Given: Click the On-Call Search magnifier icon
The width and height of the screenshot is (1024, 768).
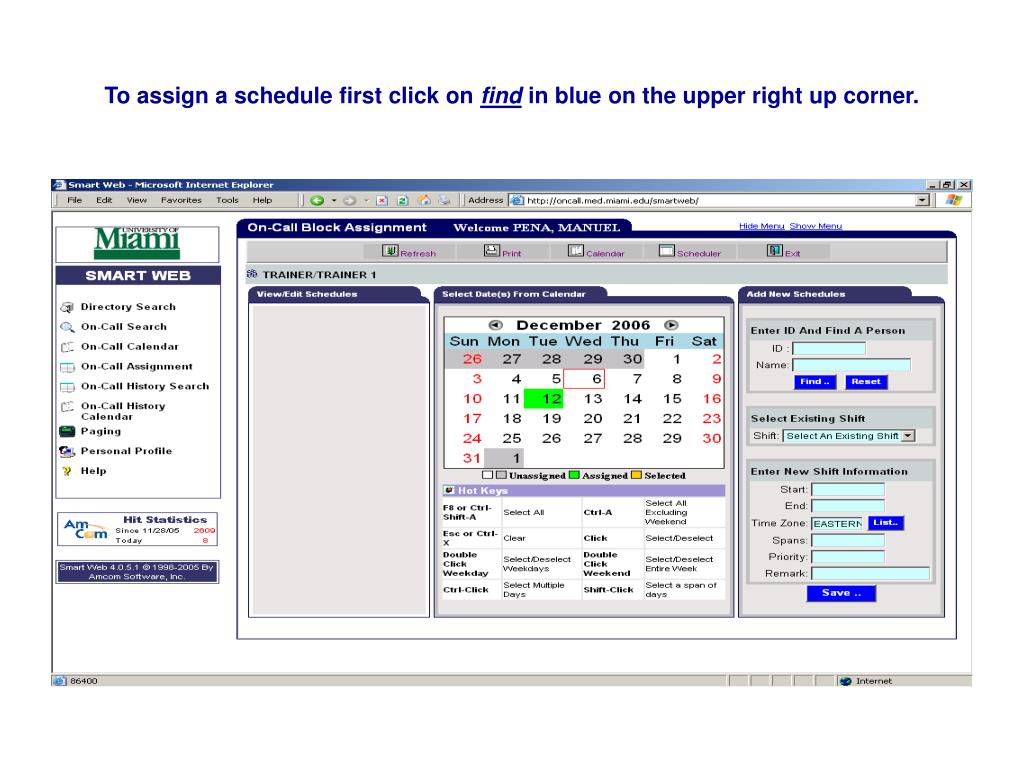Looking at the screenshot, I should pos(67,327).
